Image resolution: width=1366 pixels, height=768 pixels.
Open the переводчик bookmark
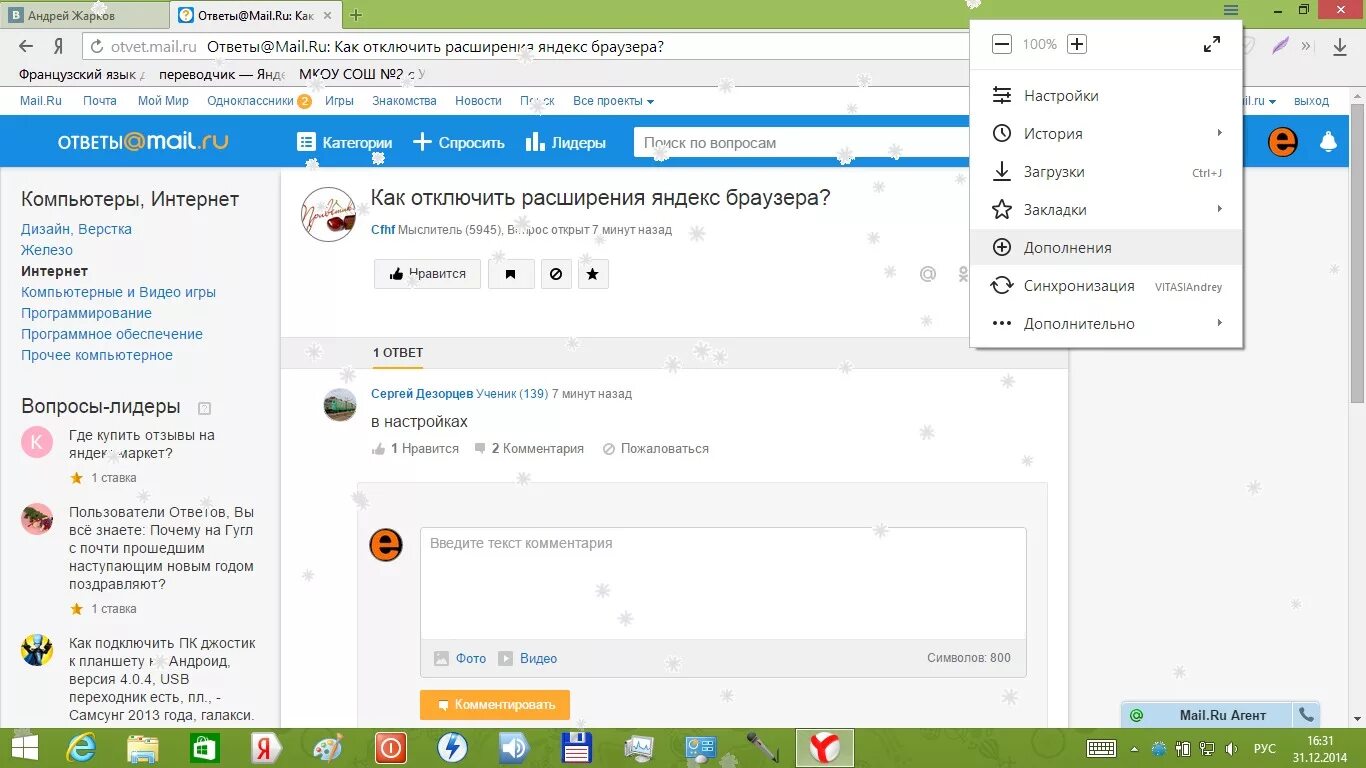tap(222, 74)
